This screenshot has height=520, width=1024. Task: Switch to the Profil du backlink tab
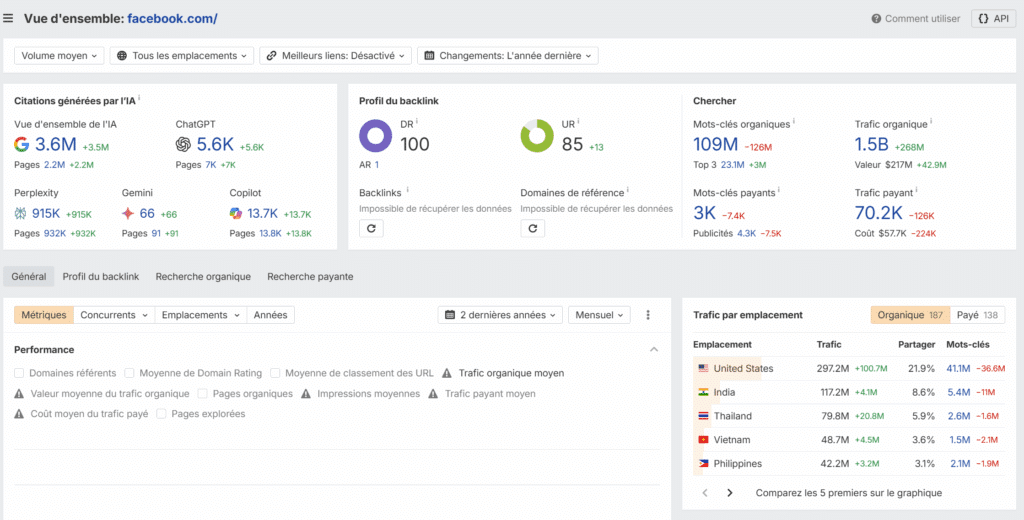tap(101, 276)
